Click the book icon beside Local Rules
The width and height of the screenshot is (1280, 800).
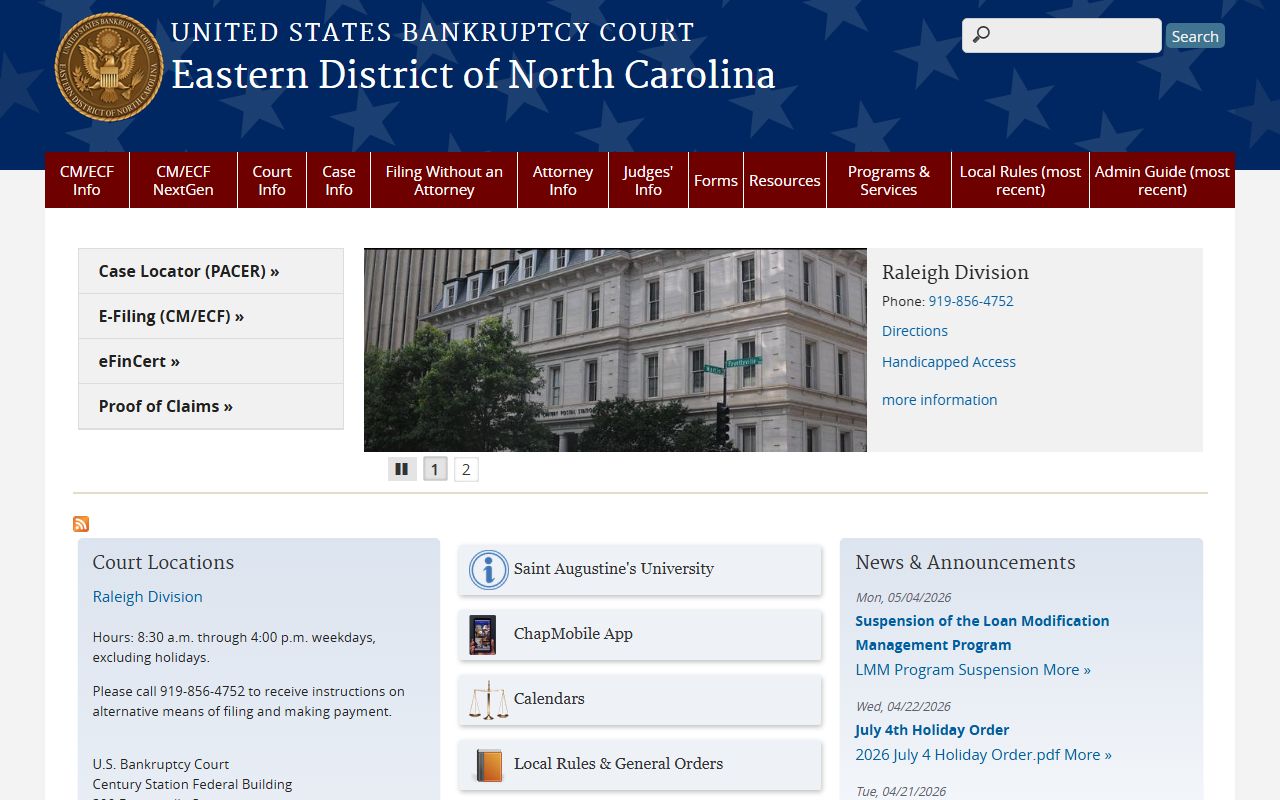489,765
